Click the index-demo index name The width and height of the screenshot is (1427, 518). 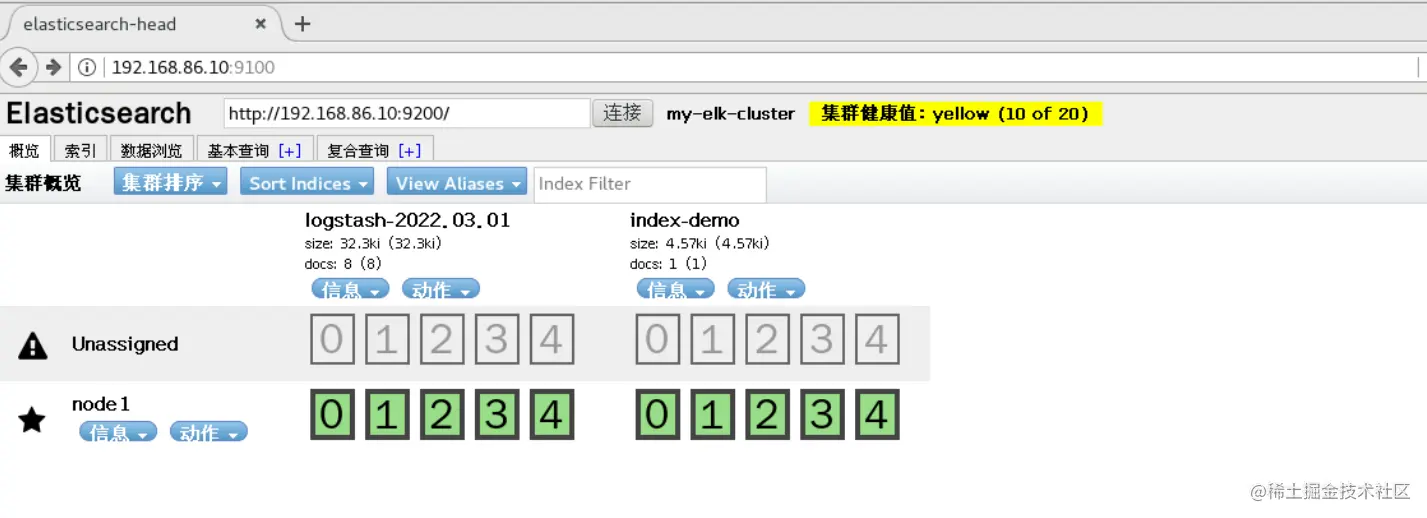(x=684, y=220)
